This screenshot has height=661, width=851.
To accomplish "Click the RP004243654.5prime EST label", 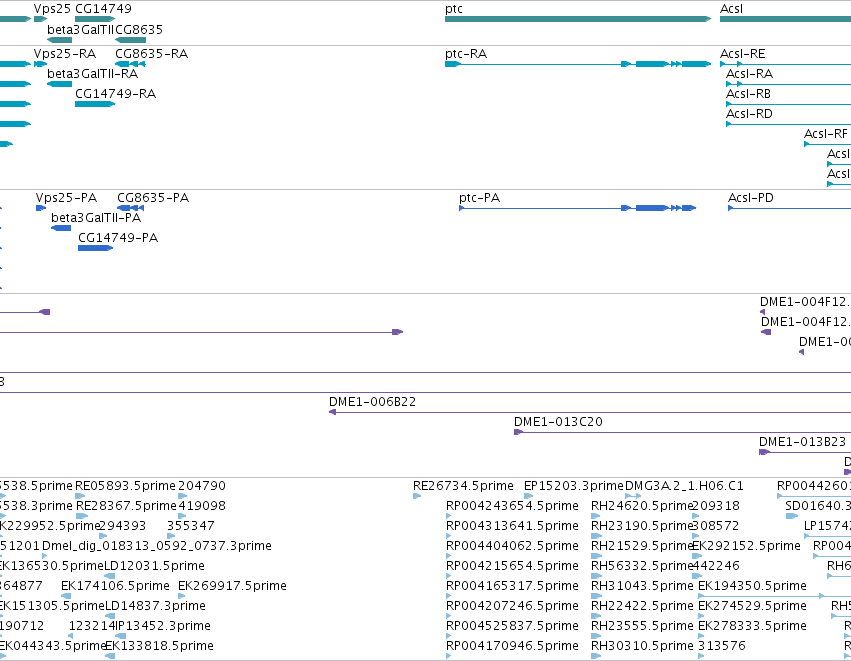I will (512, 506).
